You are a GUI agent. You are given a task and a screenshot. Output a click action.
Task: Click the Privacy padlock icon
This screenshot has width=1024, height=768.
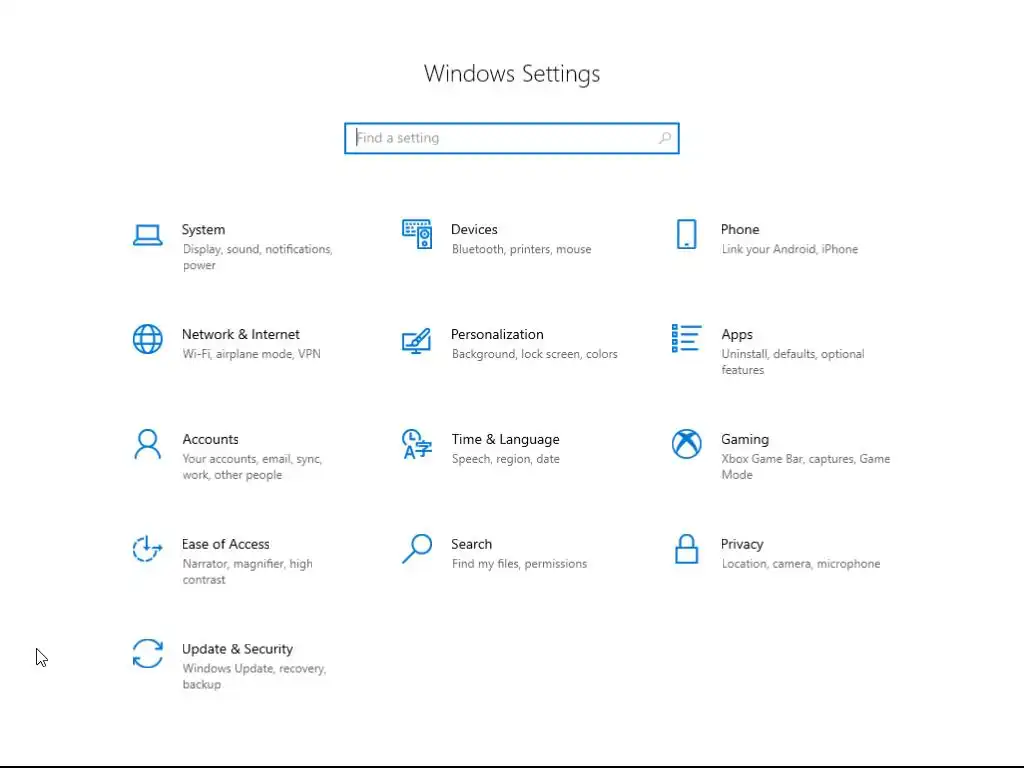[x=686, y=549]
